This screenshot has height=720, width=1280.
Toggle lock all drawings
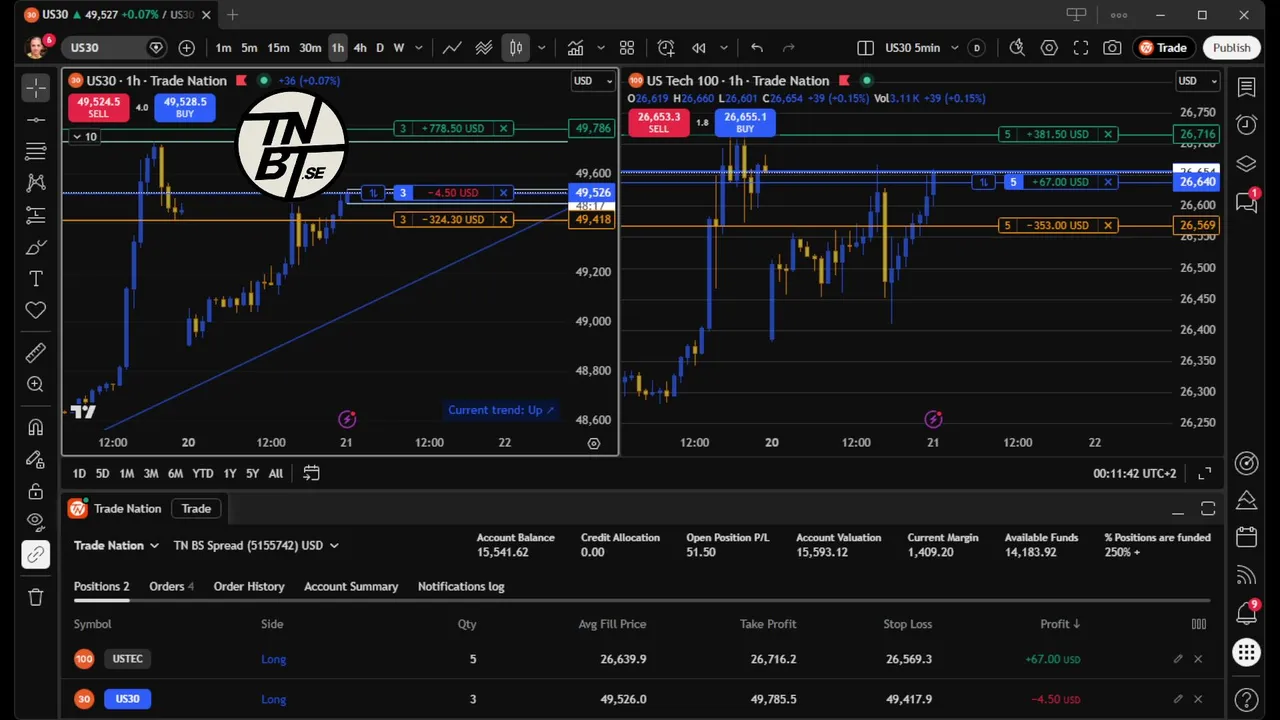36,491
